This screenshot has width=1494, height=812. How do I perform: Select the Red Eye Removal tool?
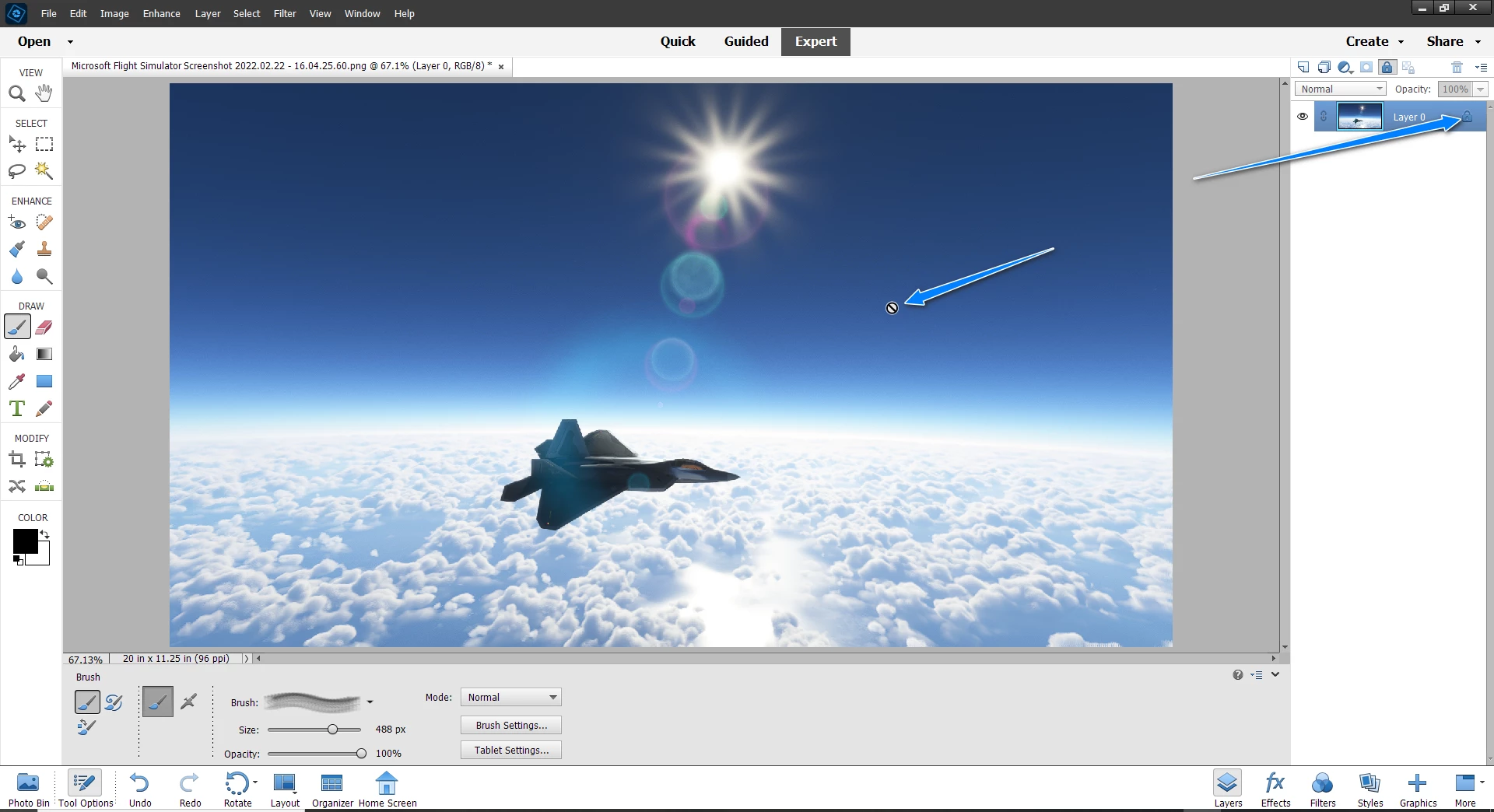click(x=17, y=223)
